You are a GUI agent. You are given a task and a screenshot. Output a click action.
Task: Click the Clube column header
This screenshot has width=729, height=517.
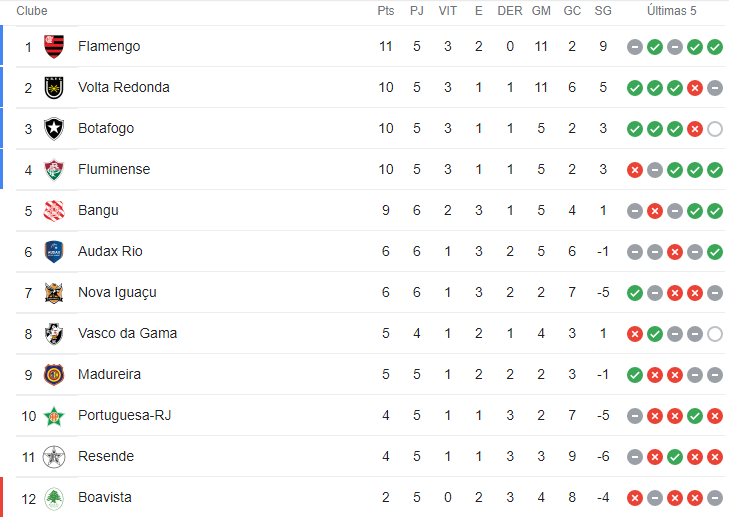[x=32, y=11]
